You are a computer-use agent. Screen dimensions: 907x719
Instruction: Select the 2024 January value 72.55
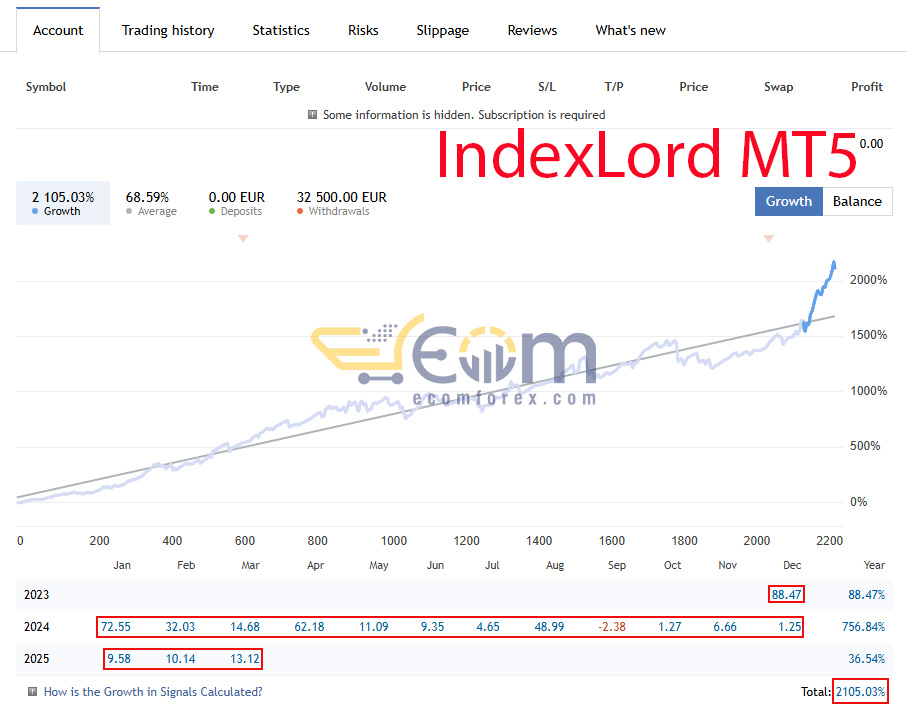[x=116, y=626]
